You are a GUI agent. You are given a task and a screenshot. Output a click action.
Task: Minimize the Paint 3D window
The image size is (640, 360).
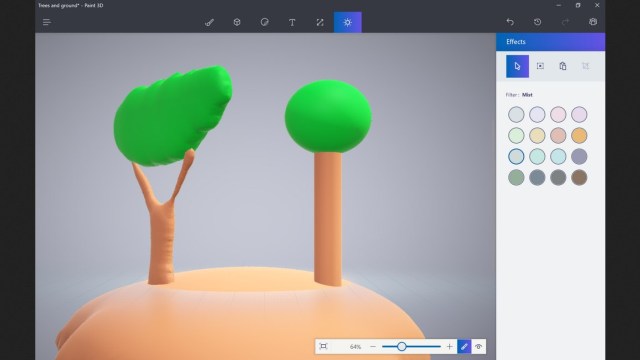point(558,5)
